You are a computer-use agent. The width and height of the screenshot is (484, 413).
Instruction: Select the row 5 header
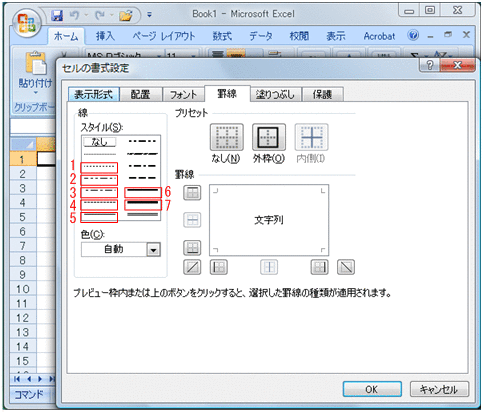pyautogui.click(x=23, y=217)
